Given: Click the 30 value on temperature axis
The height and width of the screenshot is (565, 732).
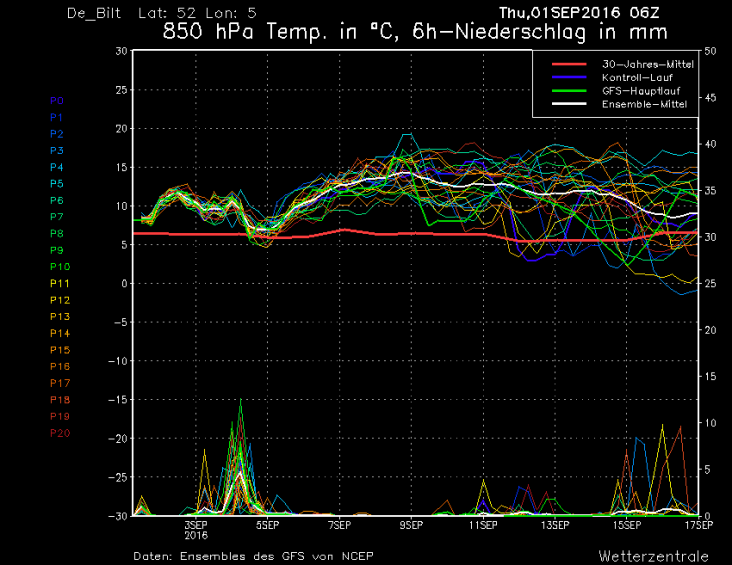Looking at the screenshot, I should point(121,51).
